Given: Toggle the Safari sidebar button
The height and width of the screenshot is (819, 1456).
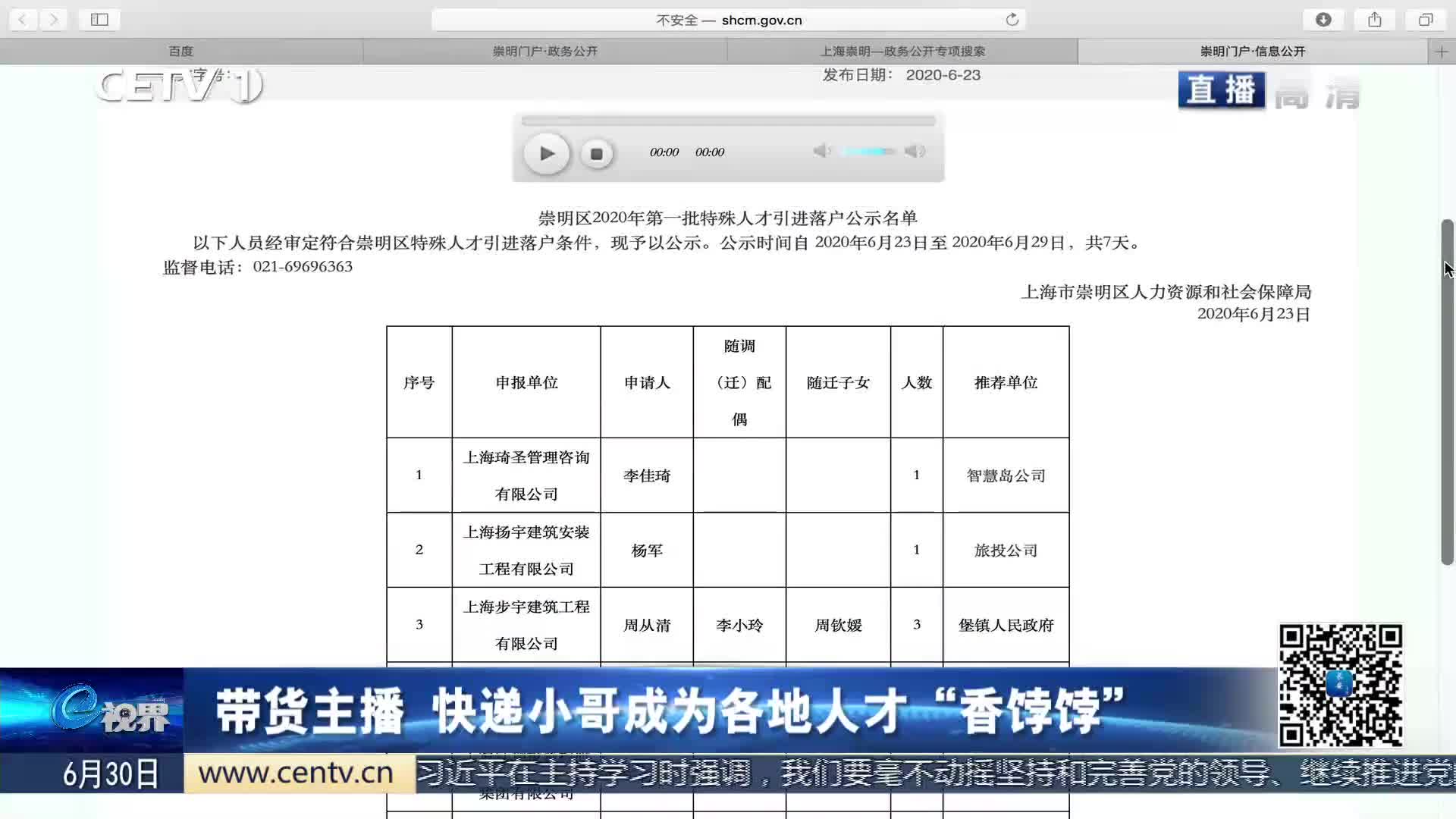Looking at the screenshot, I should point(99,20).
